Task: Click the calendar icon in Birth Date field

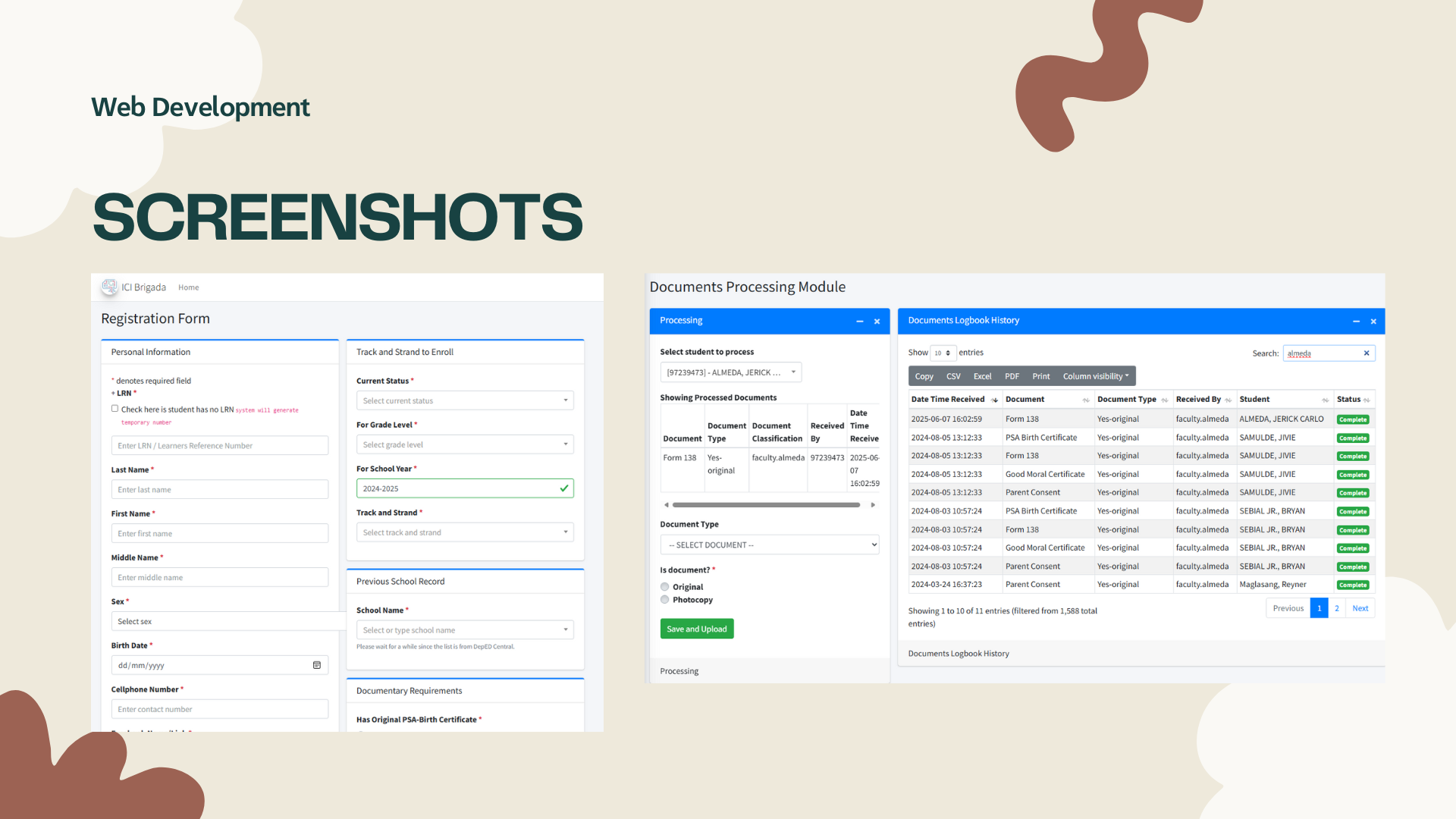Action: click(317, 665)
